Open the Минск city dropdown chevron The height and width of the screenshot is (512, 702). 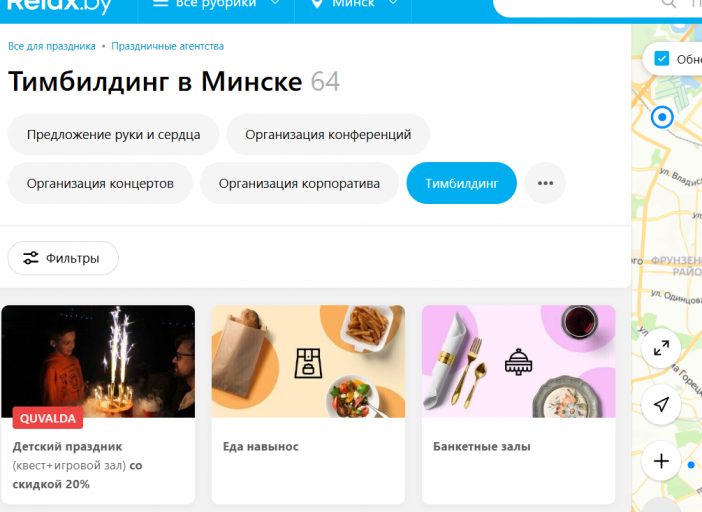click(393, 3)
